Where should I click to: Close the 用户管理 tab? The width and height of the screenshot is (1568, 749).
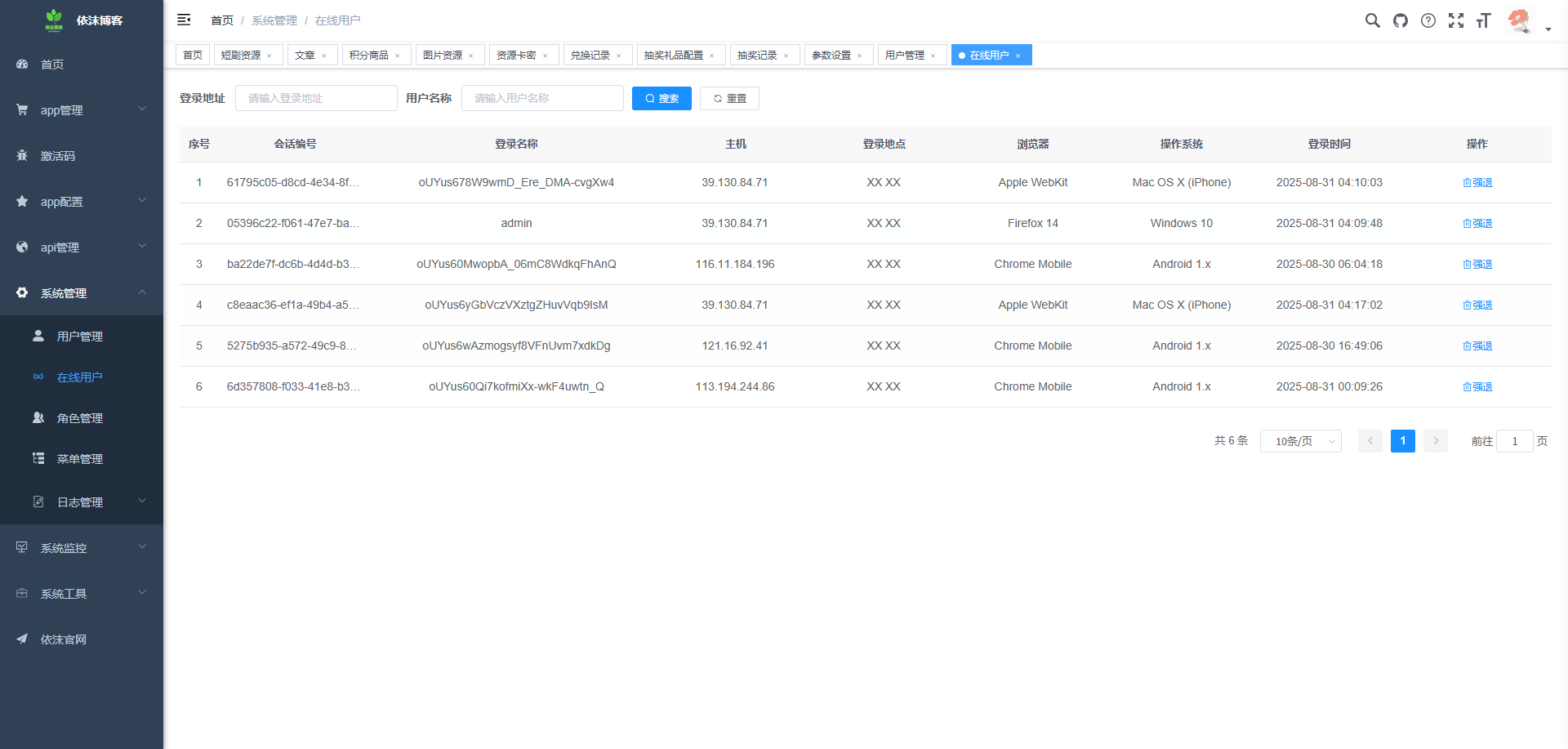coord(933,56)
